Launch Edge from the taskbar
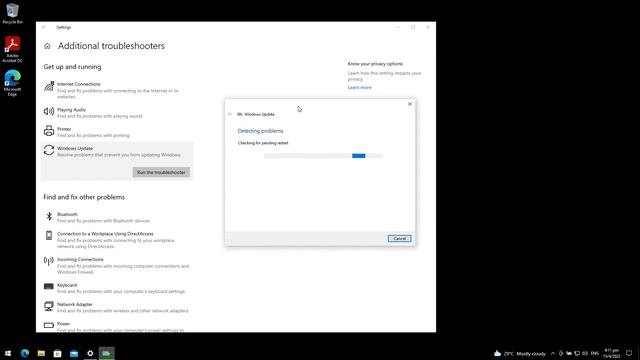The image size is (640, 360). (25, 353)
